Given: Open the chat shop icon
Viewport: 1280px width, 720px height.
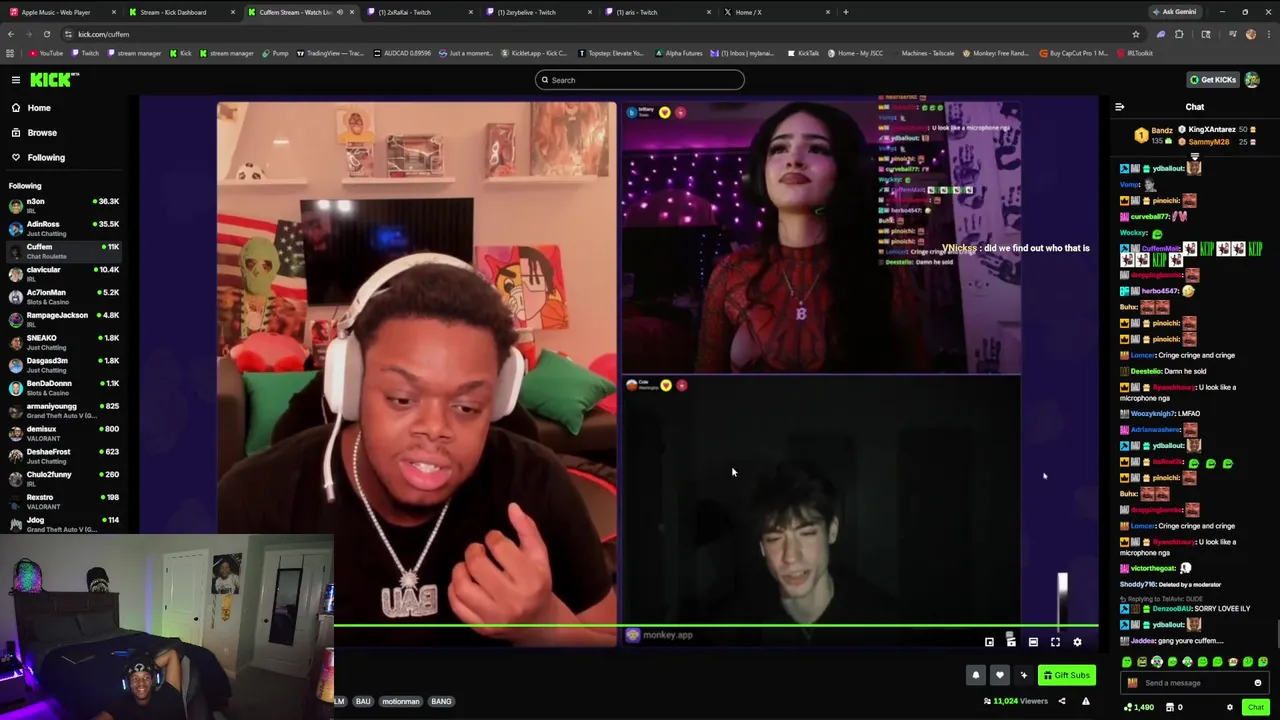Looking at the screenshot, I should coord(1171,708).
